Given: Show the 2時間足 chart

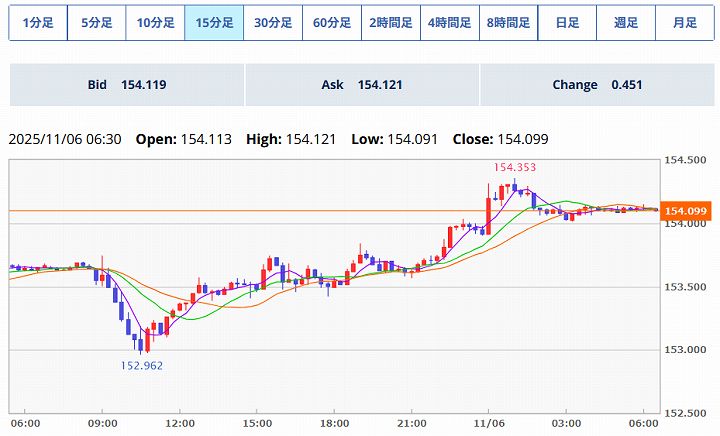Looking at the screenshot, I should [x=390, y=22].
